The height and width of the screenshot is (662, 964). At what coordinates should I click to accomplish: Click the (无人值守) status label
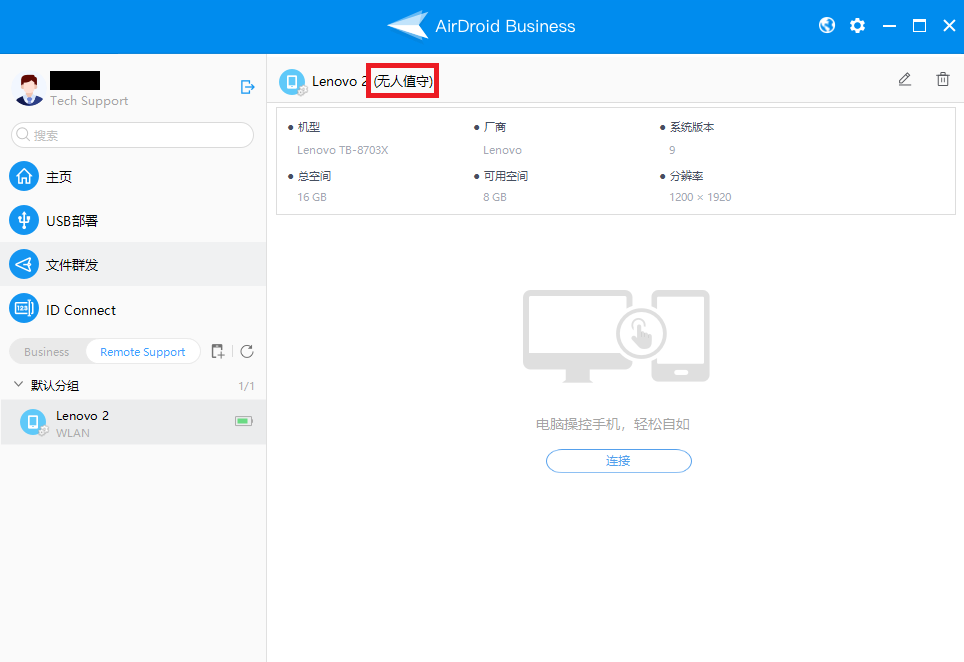(403, 81)
